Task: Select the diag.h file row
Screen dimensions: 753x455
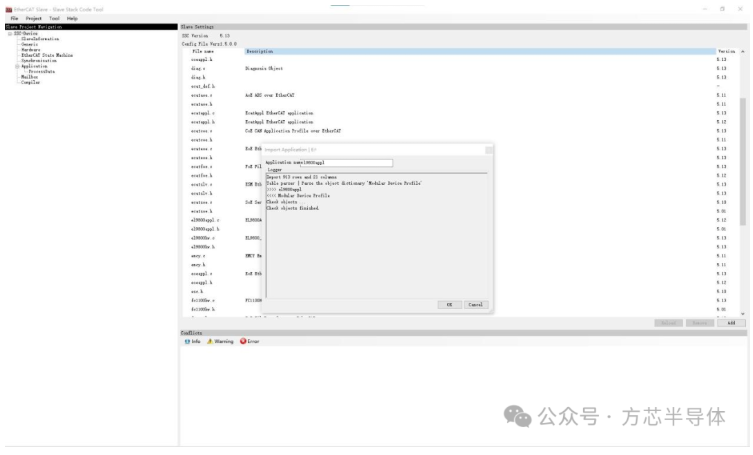Action: (461, 77)
